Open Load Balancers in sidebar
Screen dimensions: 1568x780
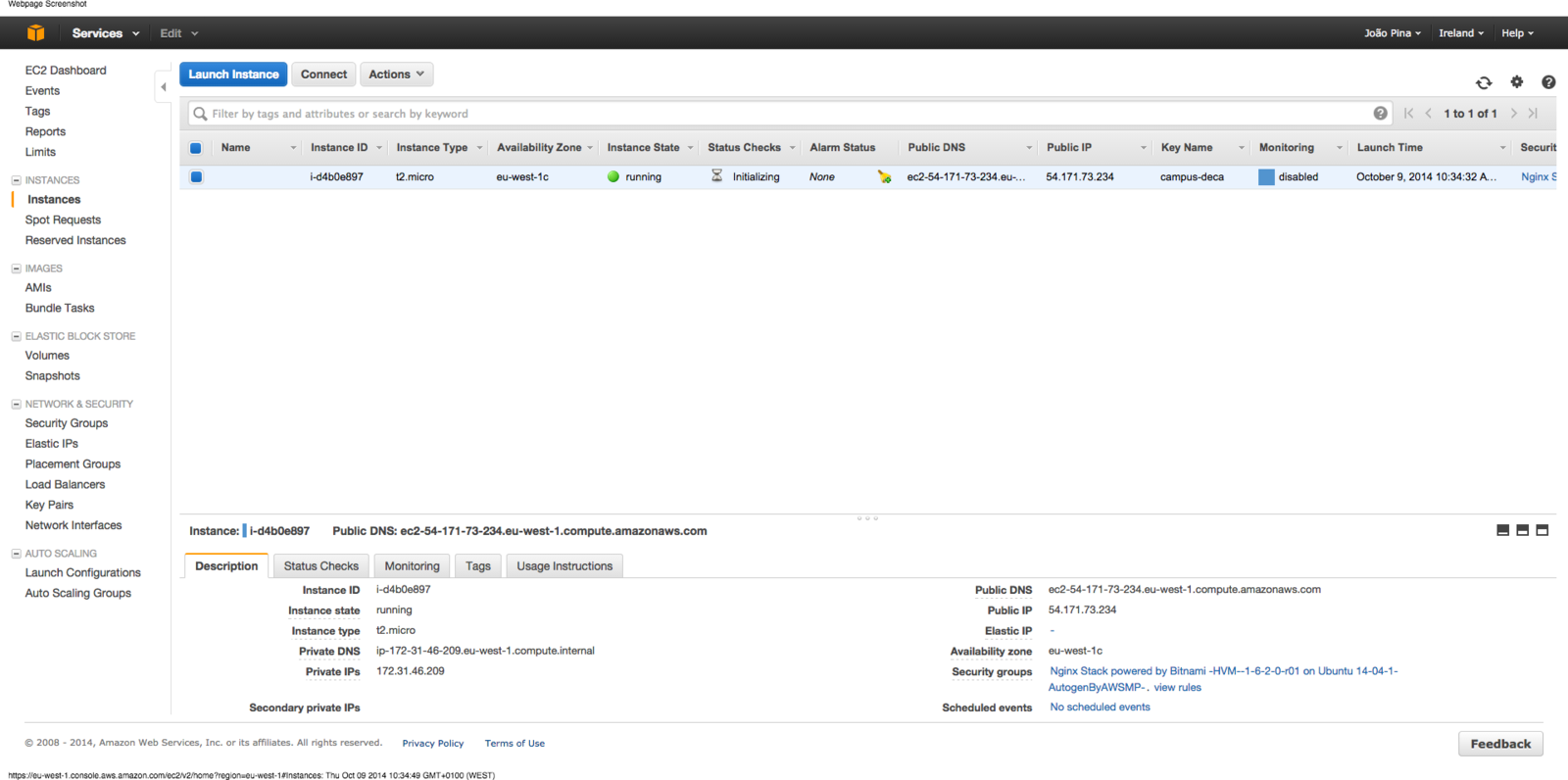click(x=65, y=485)
